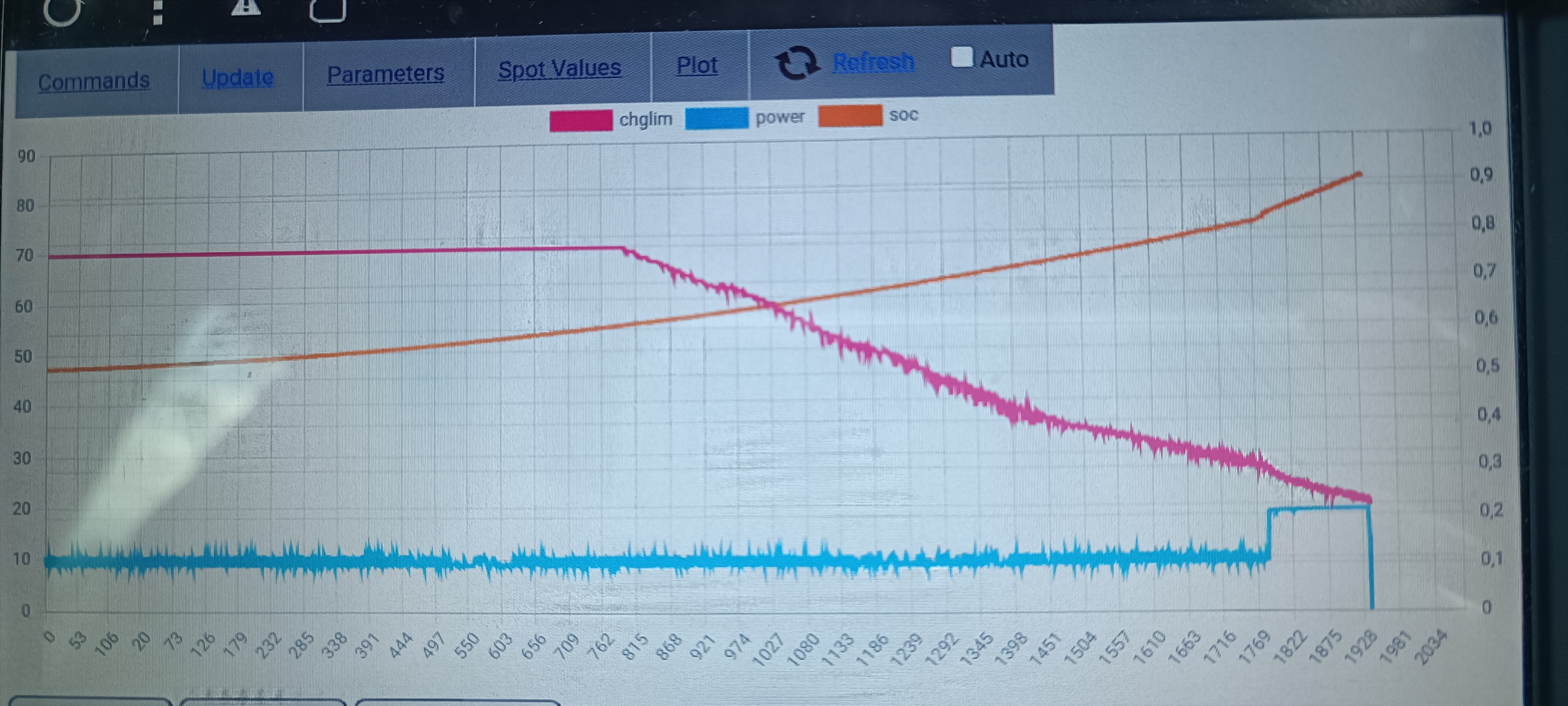Image resolution: width=1568 pixels, height=706 pixels.
Task: Click the power legend label
Action: (780, 116)
